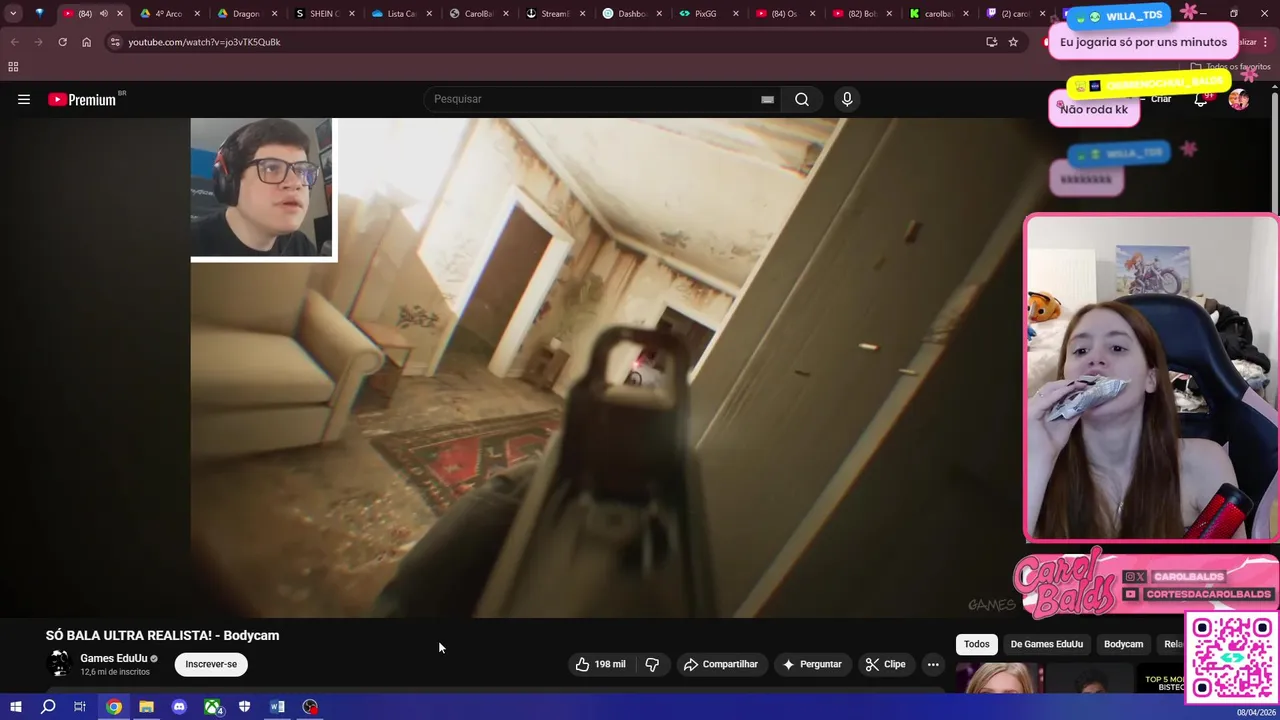Mute the audio on the YouTube tab
Viewport: 1280px width, 720px height.
(103, 13)
